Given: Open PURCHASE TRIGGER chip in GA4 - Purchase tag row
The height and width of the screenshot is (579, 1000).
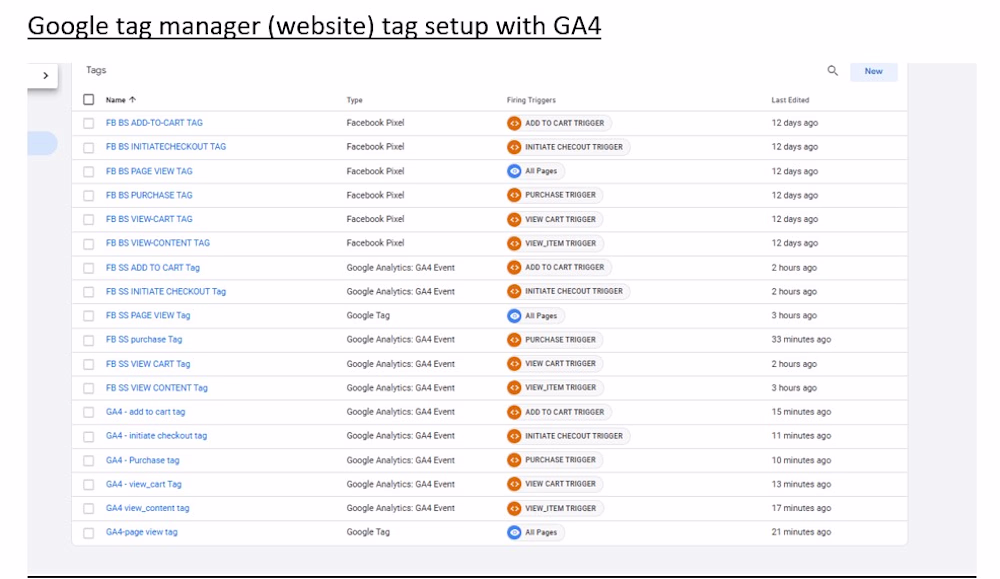Looking at the screenshot, I should (x=554, y=460).
